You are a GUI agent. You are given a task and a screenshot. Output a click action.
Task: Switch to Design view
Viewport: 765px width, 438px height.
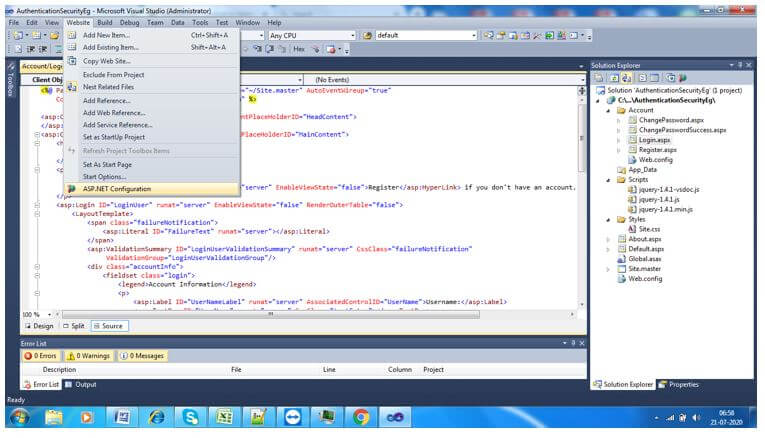40,326
